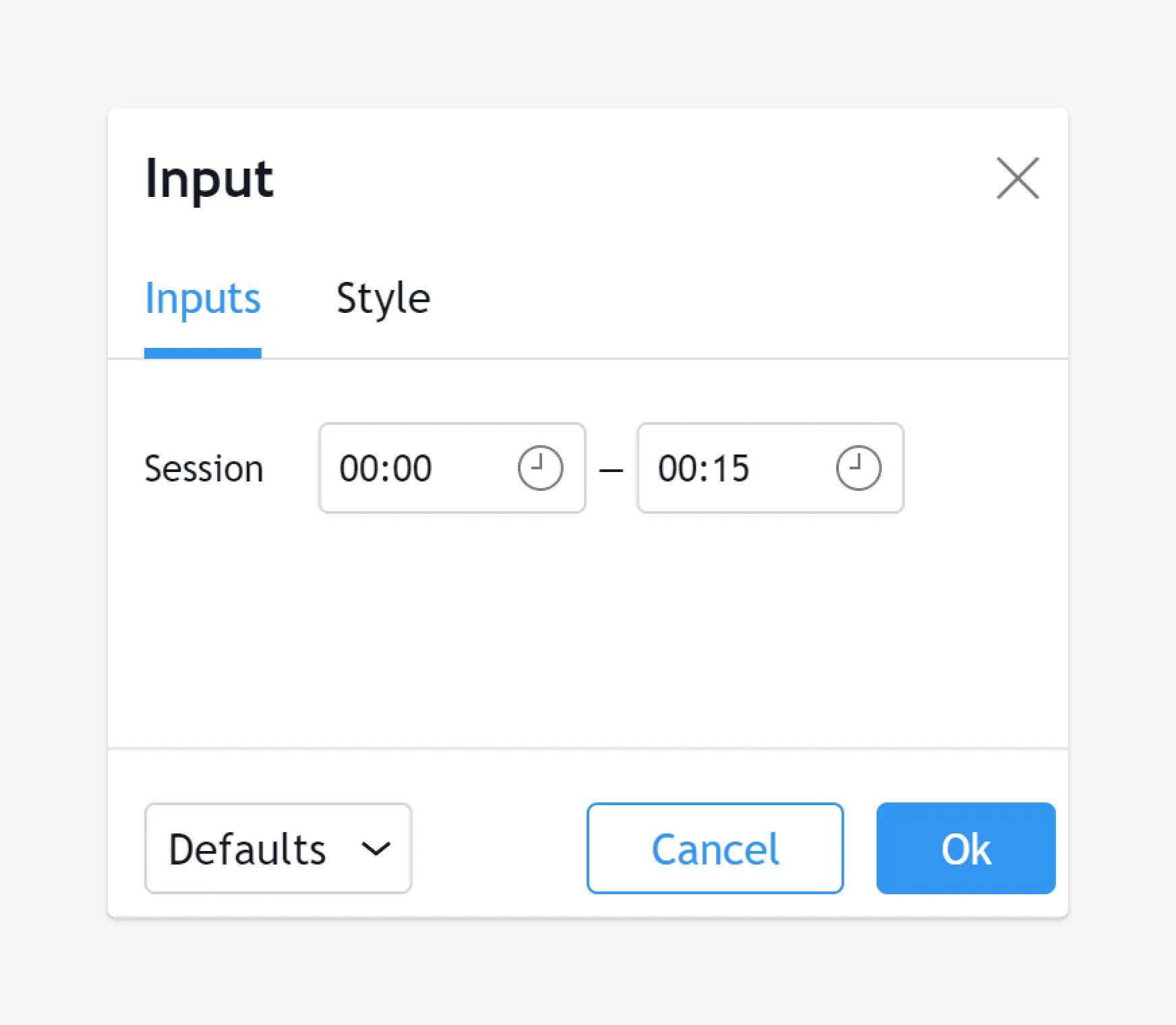Switch to the Style tab
The width and height of the screenshot is (1176, 1025).
[x=383, y=299]
